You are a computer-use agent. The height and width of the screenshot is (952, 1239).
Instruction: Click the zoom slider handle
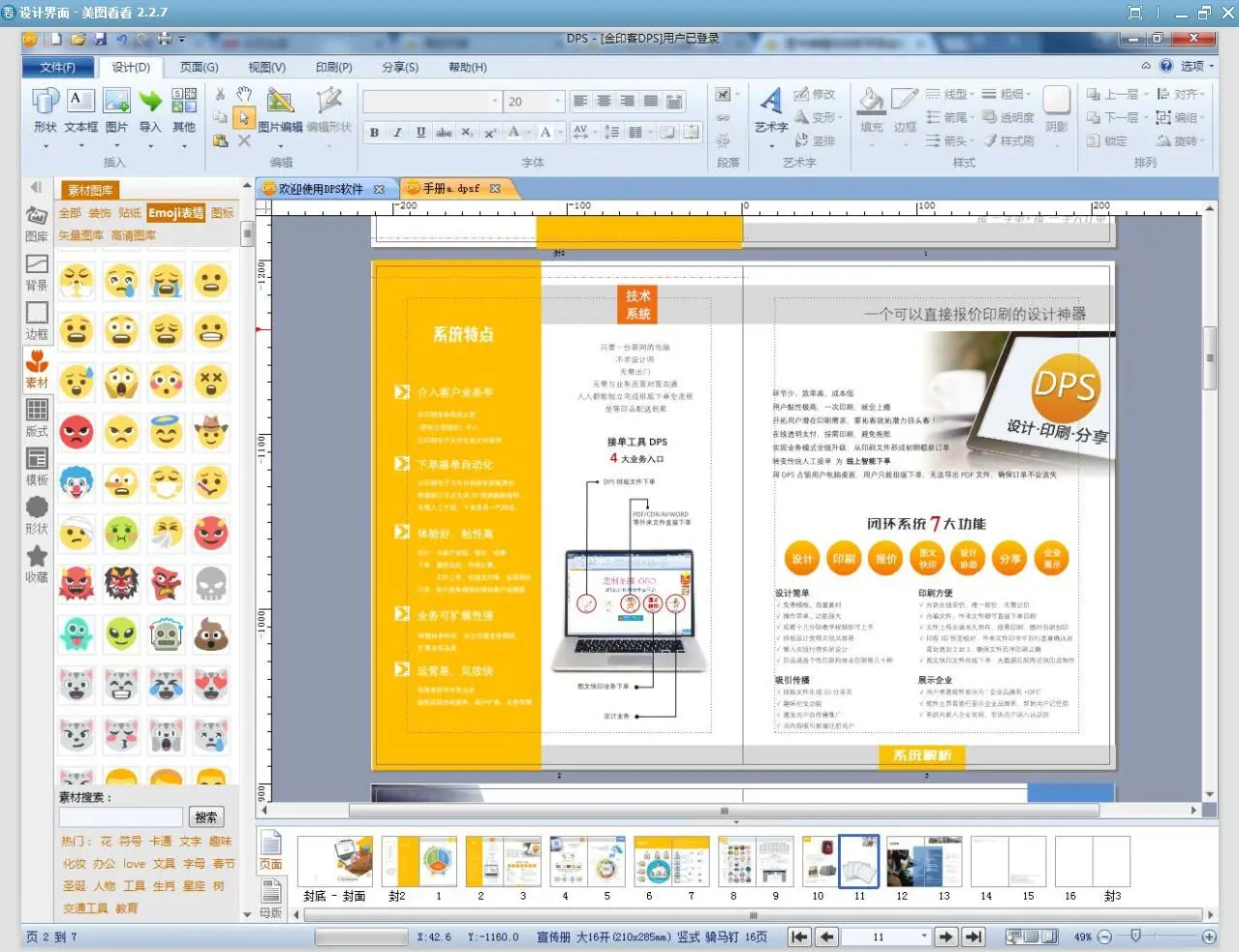tap(1135, 937)
